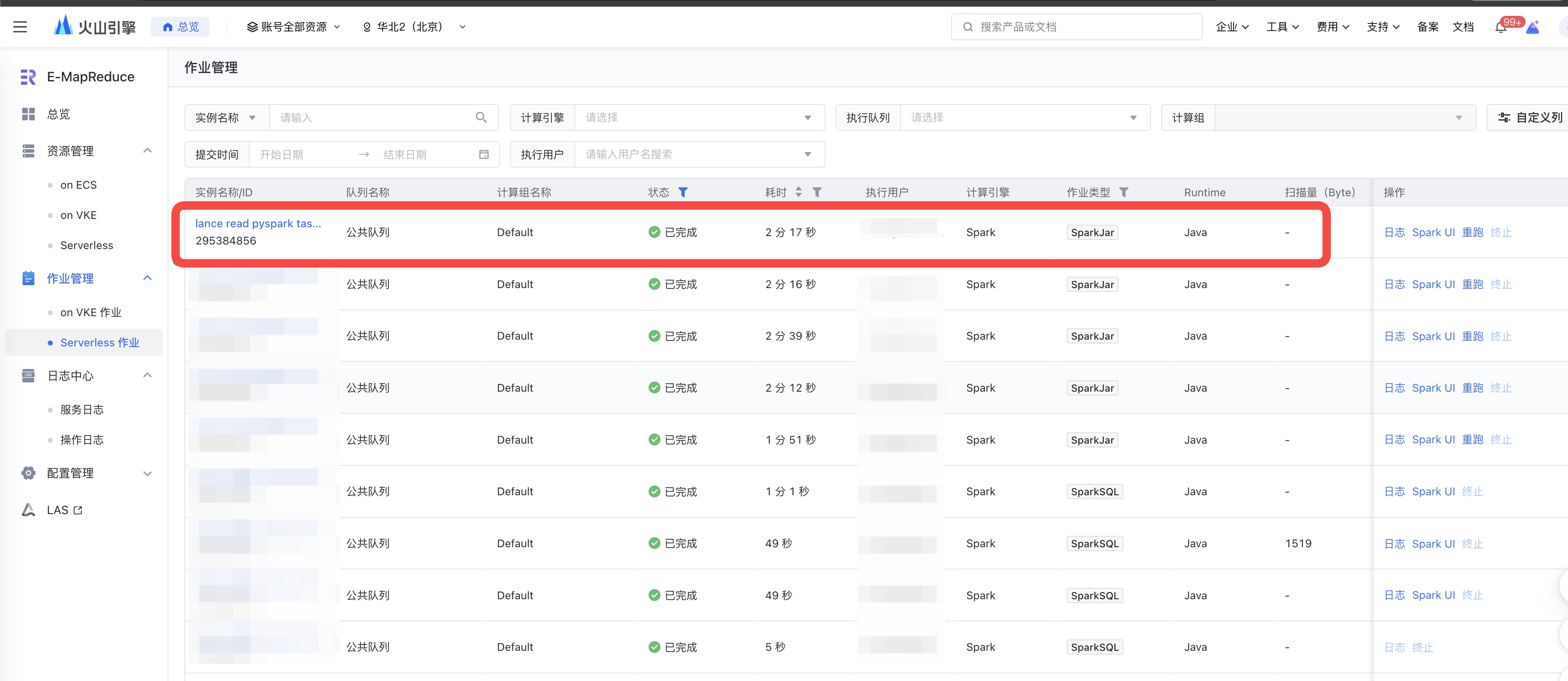Open 日志 for the 2分17秒 job
Image resolution: width=1568 pixels, height=681 pixels.
[x=1394, y=232]
